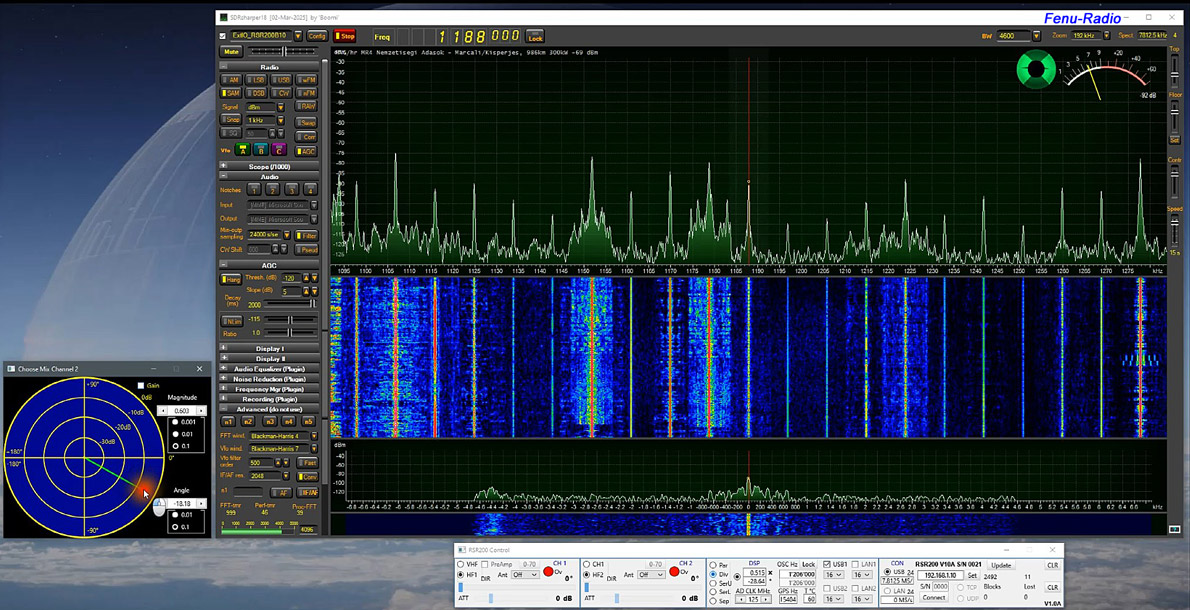Mute the audio output
Image resolution: width=1190 pixels, height=610 pixels.
(231, 52)
